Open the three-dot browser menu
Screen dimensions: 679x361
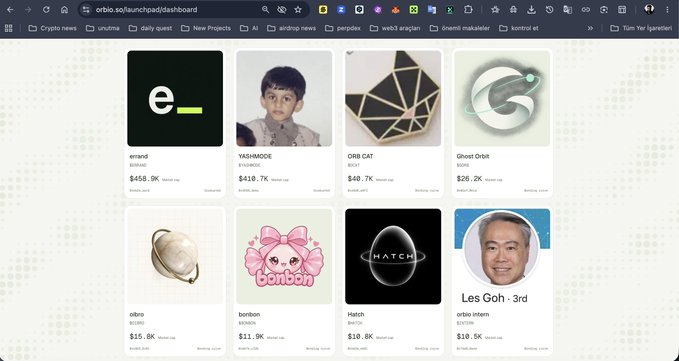pyautogui.click(x=667, y=10)
